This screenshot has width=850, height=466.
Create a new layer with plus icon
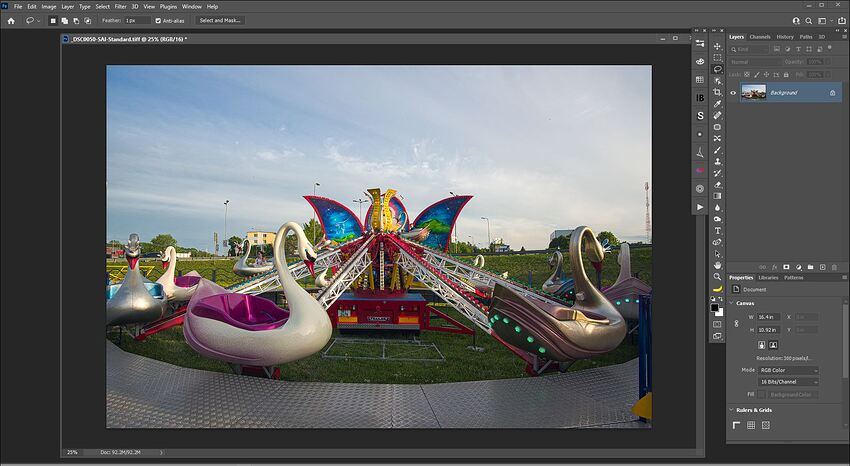821,267
